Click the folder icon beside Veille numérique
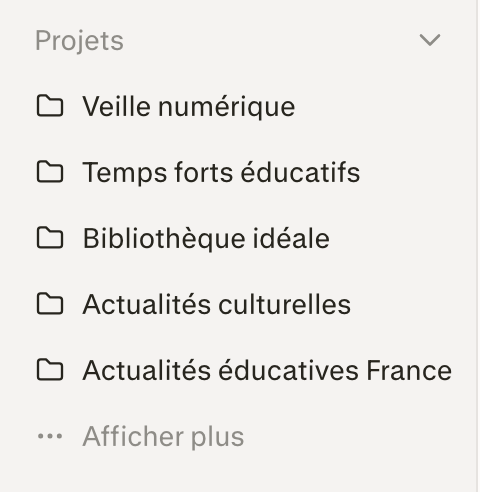 click(50, 106)
